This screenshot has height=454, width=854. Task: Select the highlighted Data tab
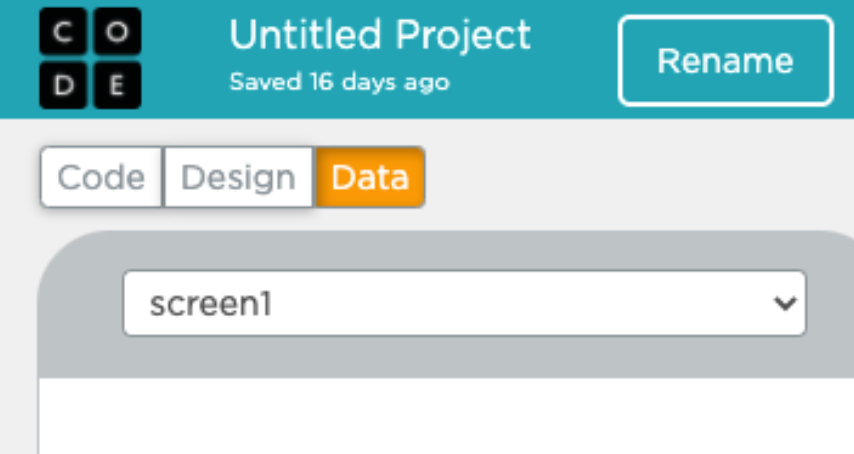click(x=370, y=177)
